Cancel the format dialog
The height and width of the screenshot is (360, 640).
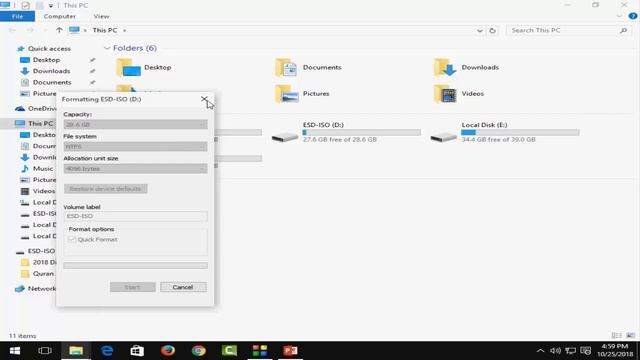click(183, 287)
